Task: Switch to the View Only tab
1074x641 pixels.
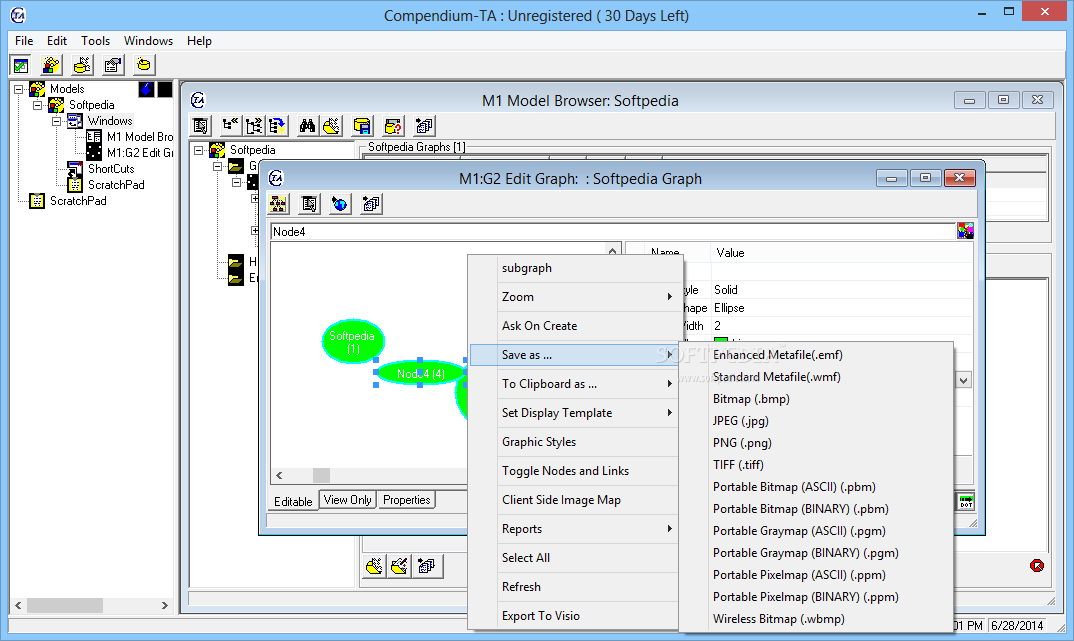Action: point(347,500)
